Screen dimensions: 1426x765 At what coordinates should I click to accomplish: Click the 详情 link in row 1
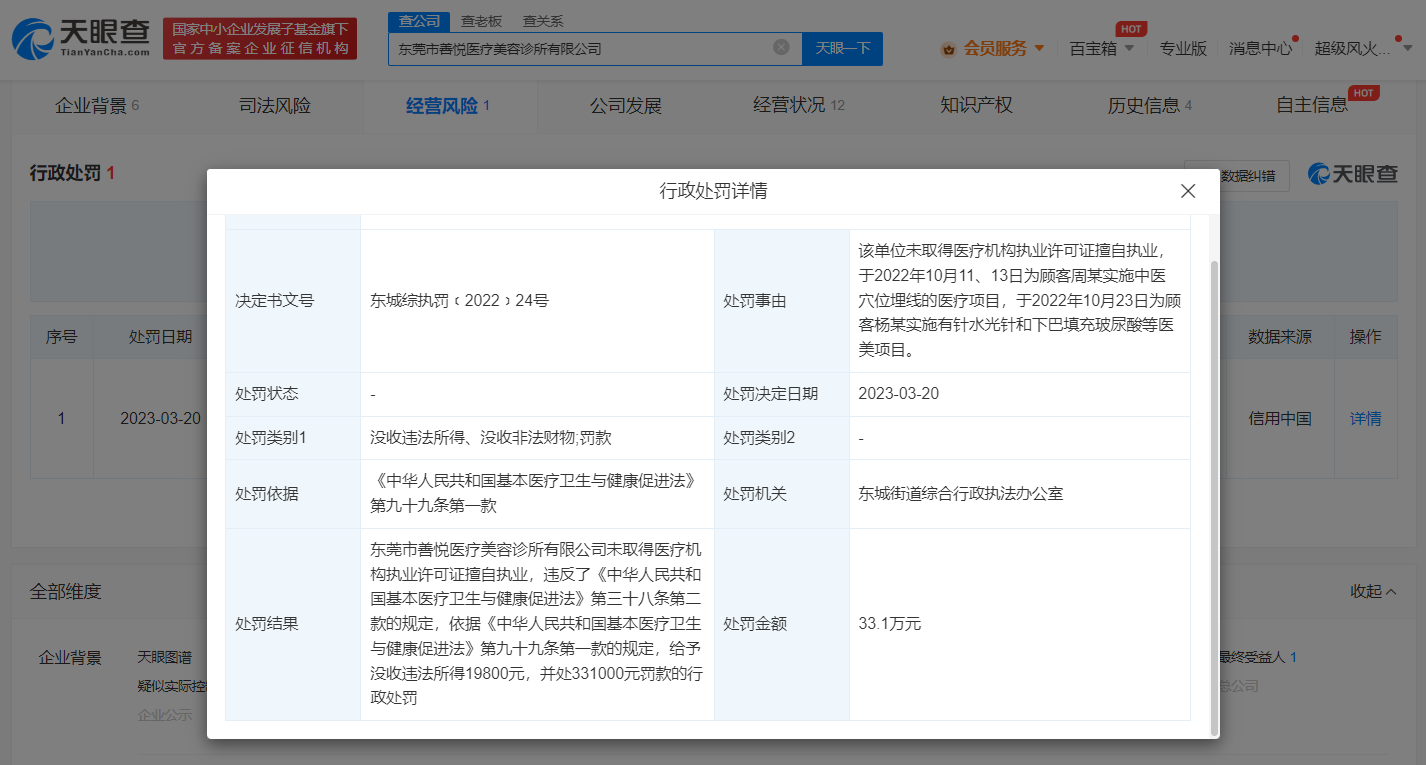tap(1366, 419)
